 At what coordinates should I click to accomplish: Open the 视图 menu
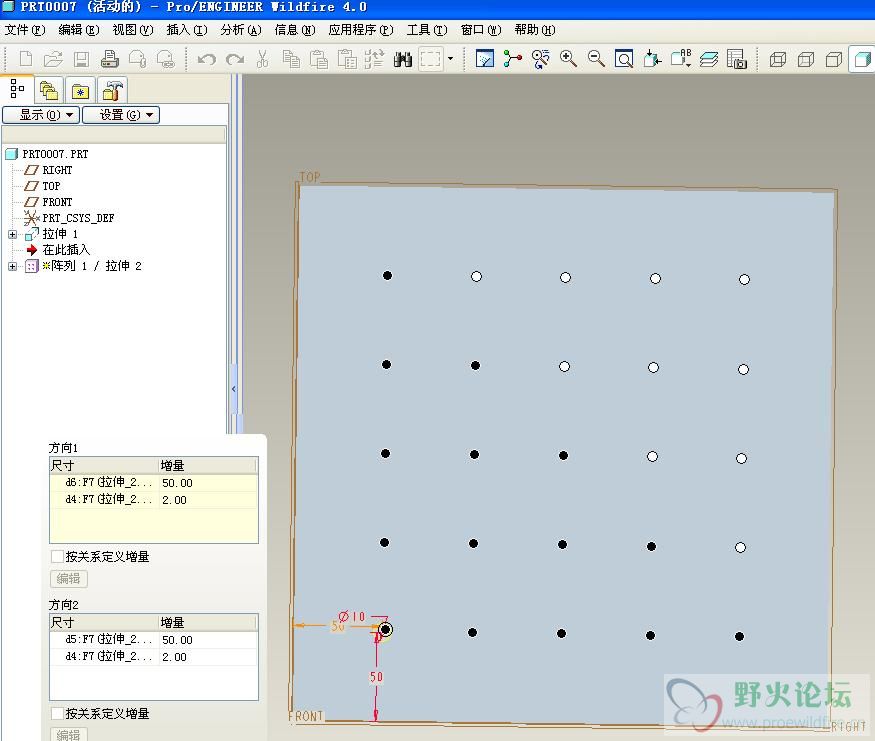133,30
